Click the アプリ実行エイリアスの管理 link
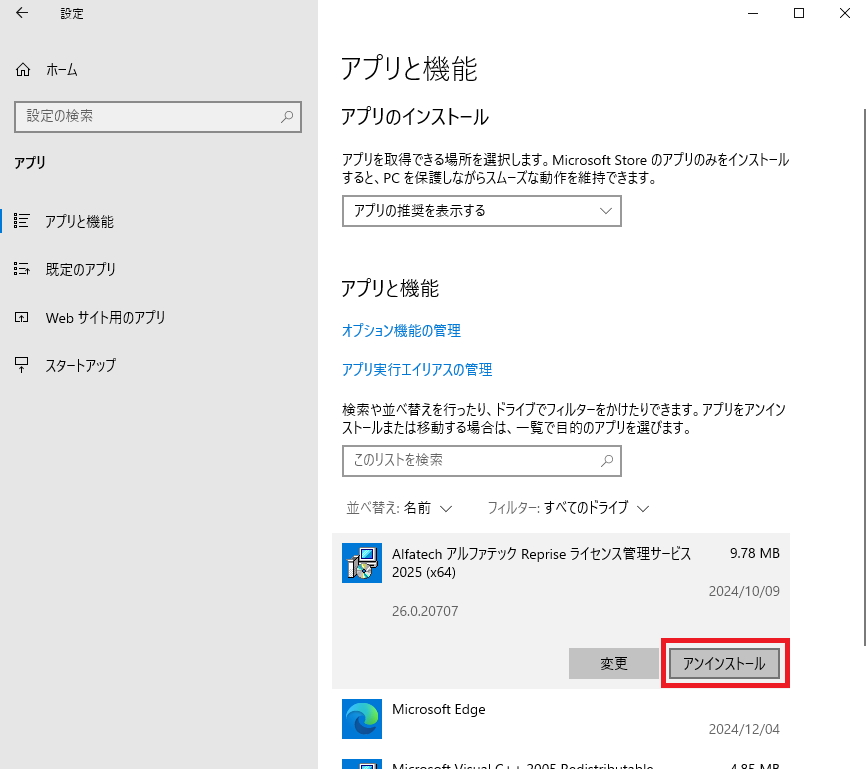This screenshot has height=769, width=866. [x=417, y=370]
